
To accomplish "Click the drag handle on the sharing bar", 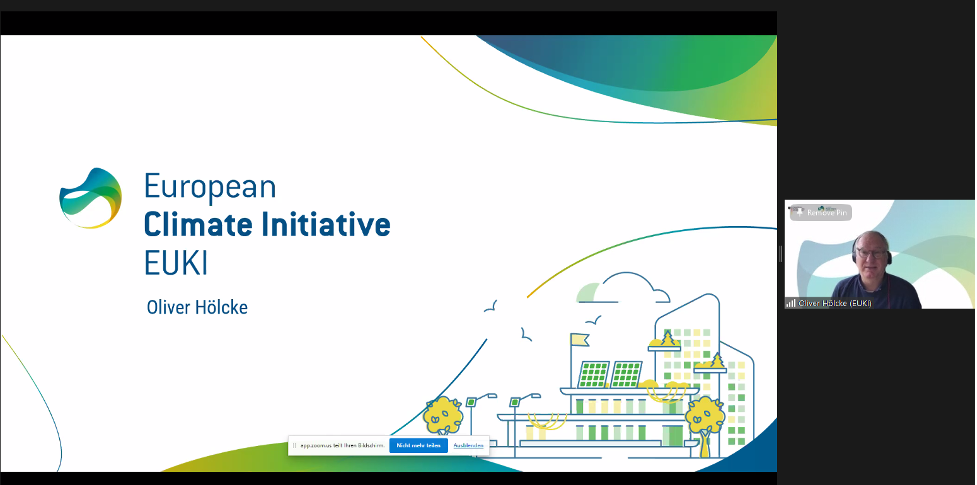I will [x=296, y=445].
